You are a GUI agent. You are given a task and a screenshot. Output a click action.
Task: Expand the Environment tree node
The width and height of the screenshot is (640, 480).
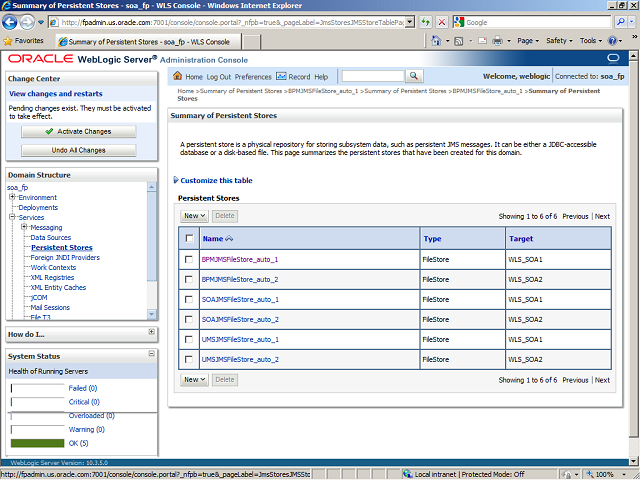tap(12, 197)
